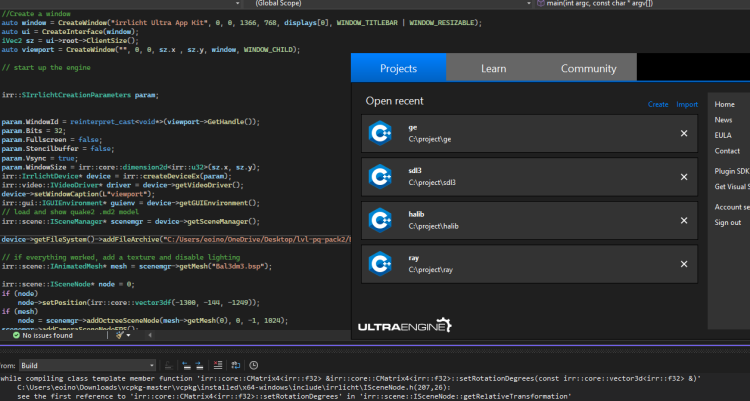The height and width of the screenshot is (401, 750).
Task: Remove 'ge' from the recent projects list
Action: [684, 134]
